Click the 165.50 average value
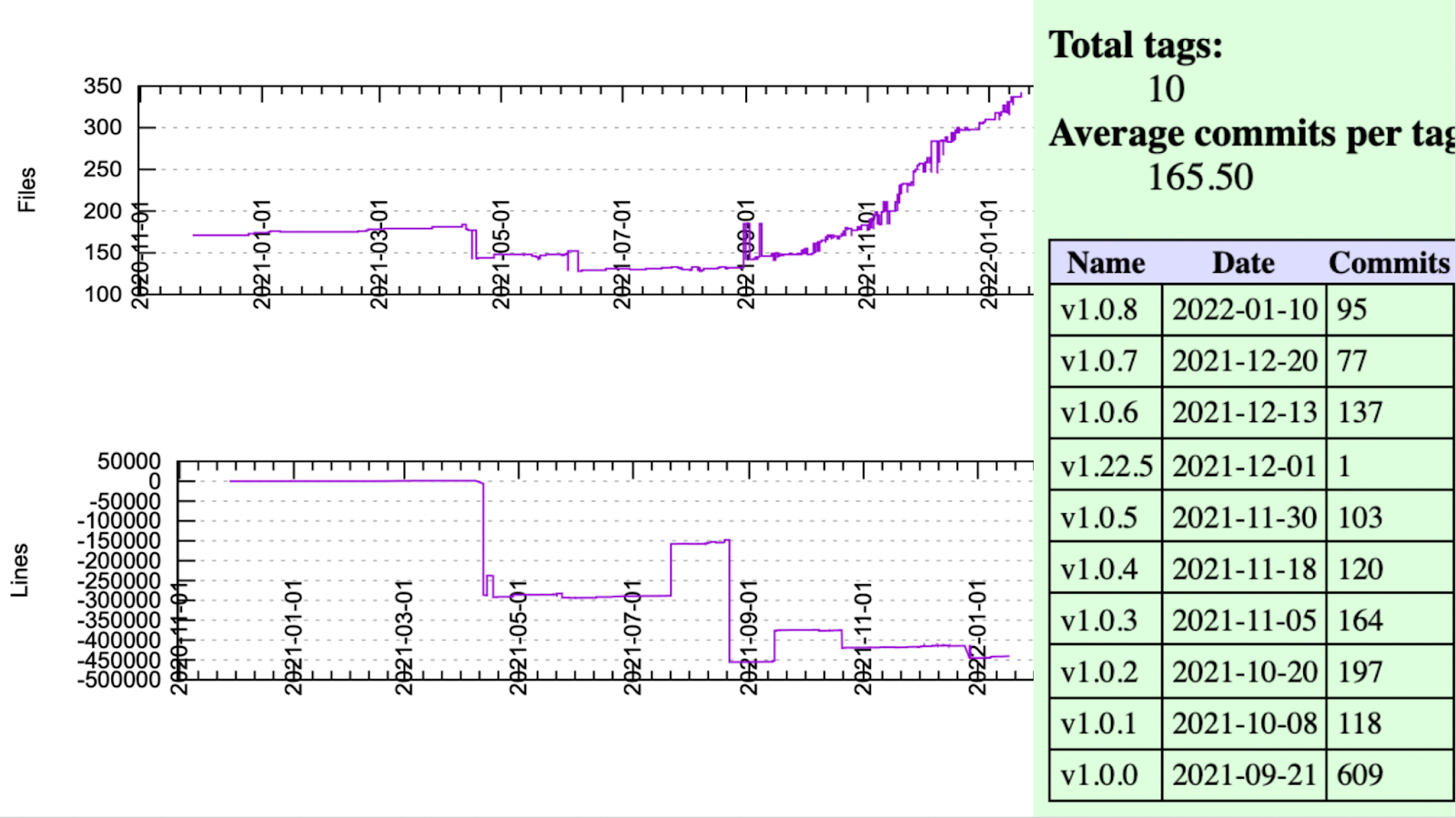 [x=1200, y=177]
